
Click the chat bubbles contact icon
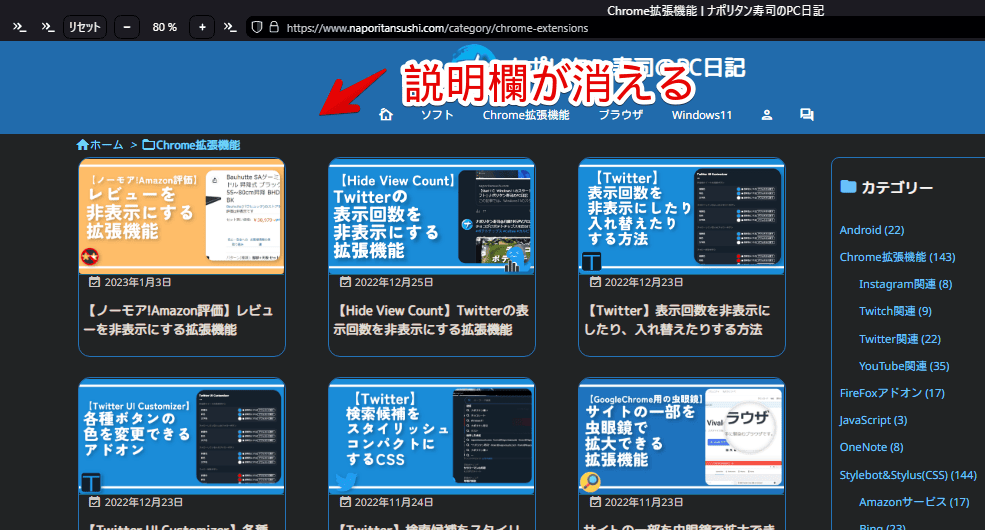[807, 114]
